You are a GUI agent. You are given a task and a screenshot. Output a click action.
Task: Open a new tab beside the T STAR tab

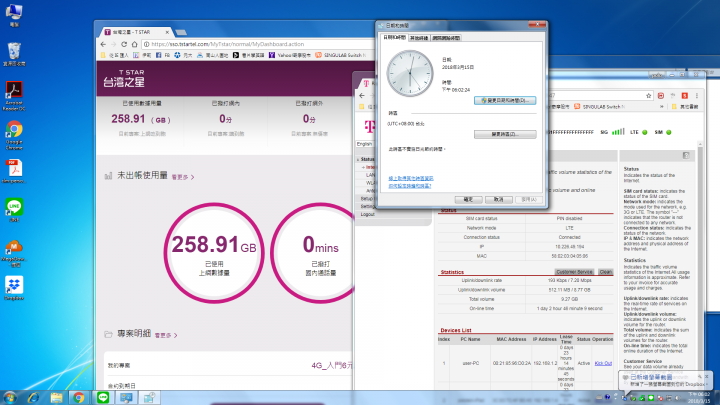181,32
